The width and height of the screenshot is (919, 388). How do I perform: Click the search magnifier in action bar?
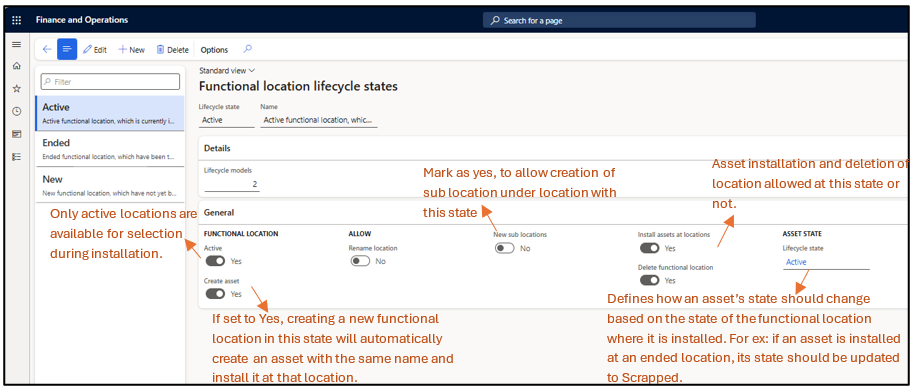tap(247, 49)
